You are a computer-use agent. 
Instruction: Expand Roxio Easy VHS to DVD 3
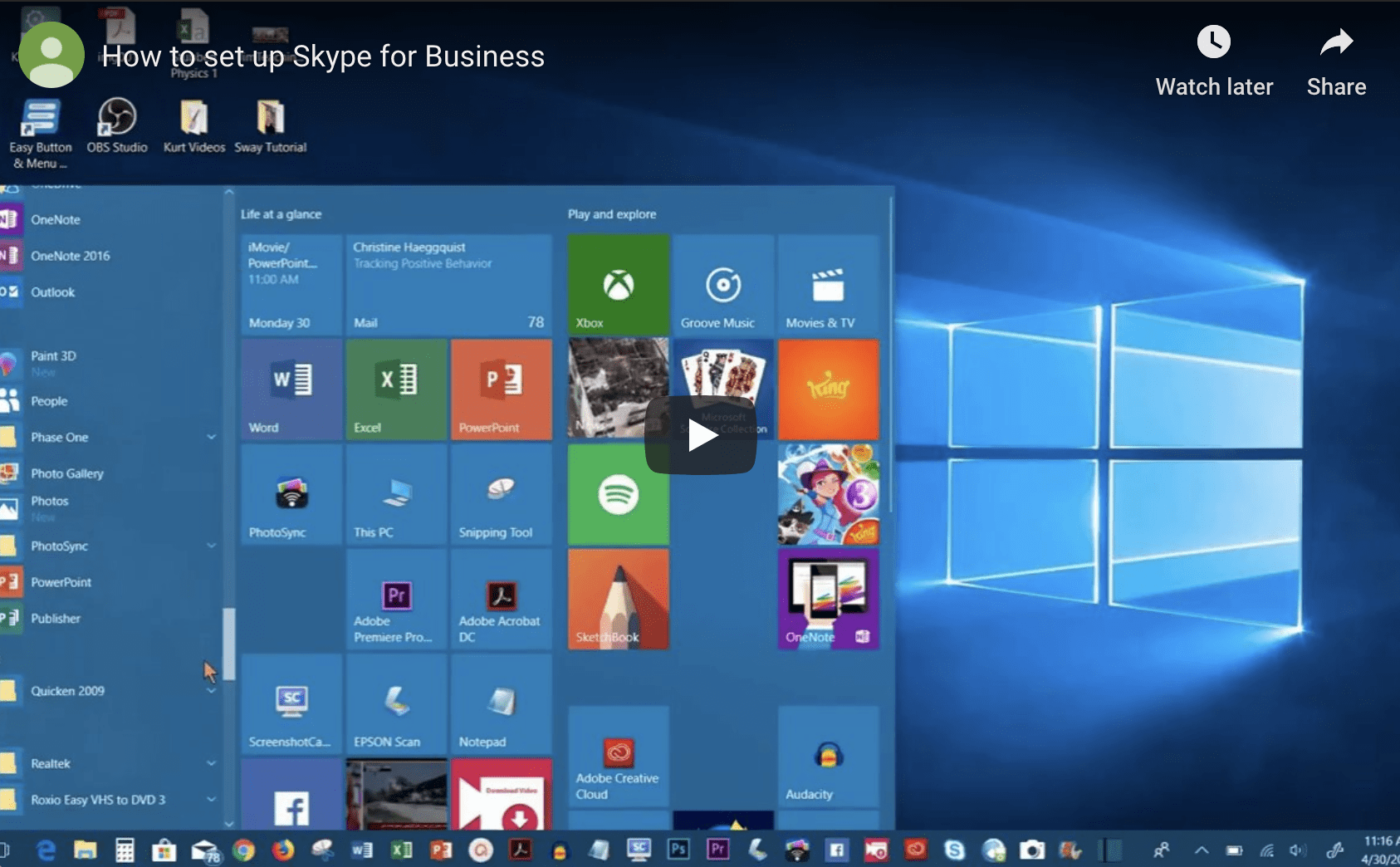[x=211, y=799]
